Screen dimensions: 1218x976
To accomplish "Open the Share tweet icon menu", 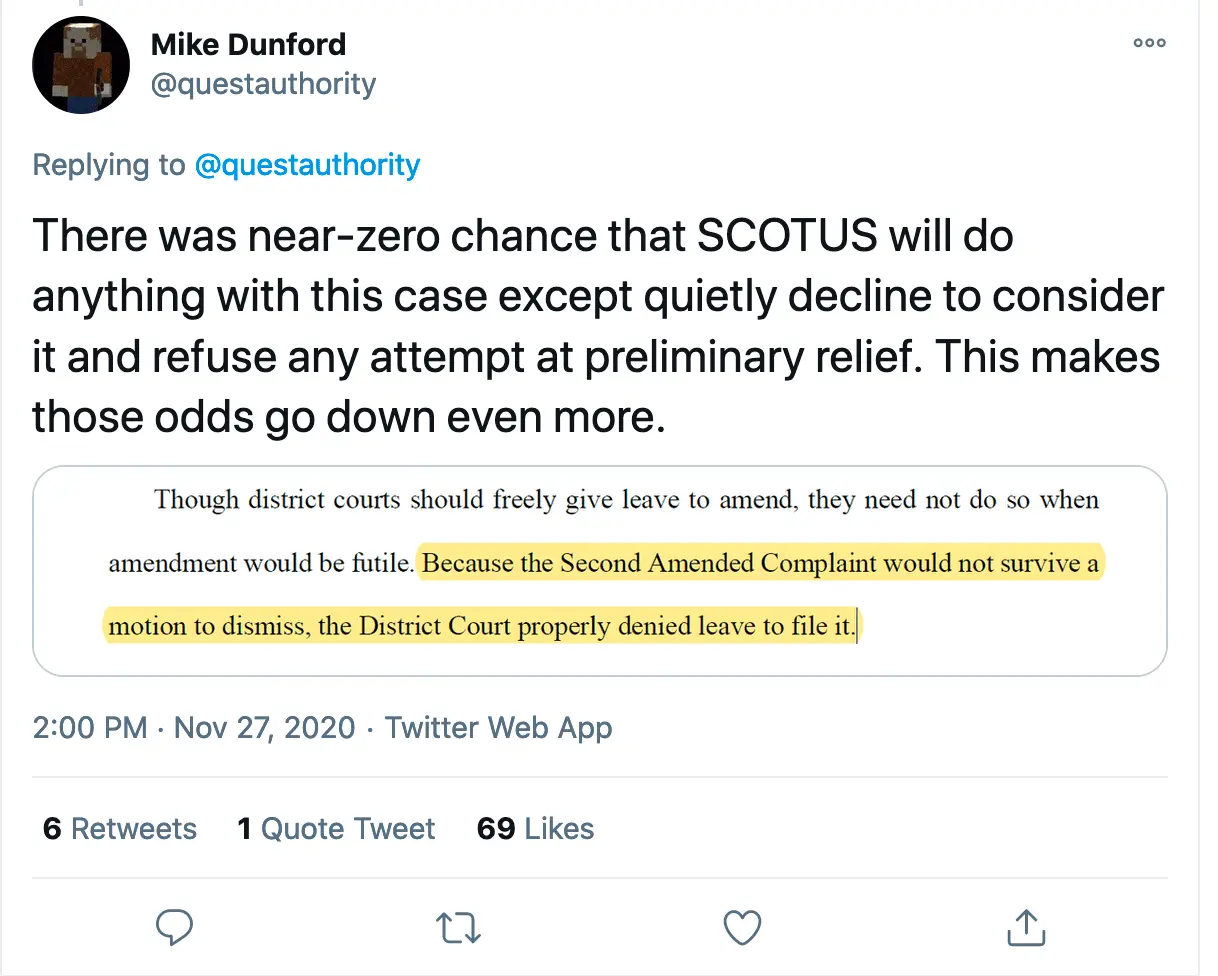I will pos(1026,927).
